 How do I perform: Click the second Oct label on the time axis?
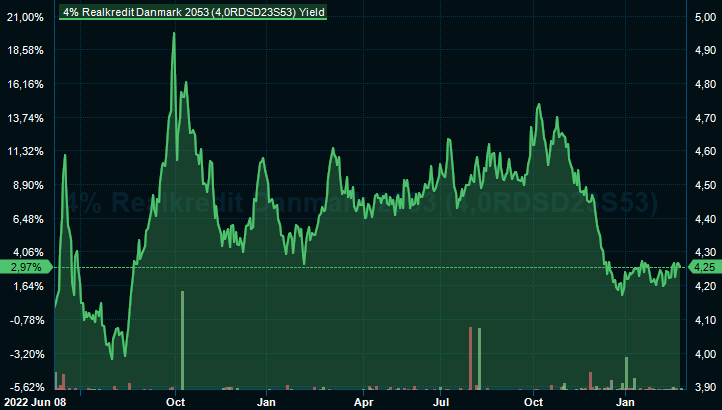pyautogui.click(x=534, y=401)
